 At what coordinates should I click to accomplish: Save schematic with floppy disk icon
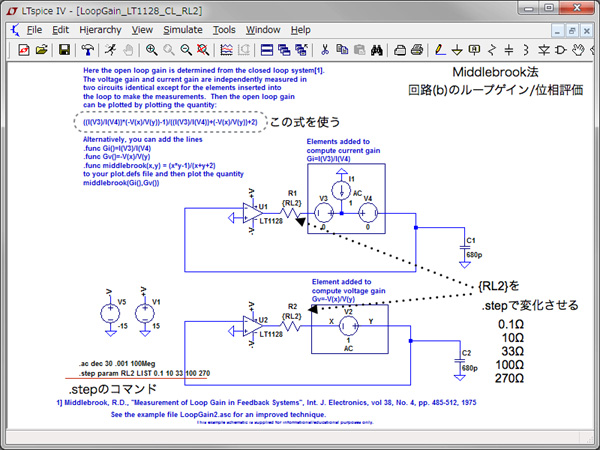pos(63,49)
